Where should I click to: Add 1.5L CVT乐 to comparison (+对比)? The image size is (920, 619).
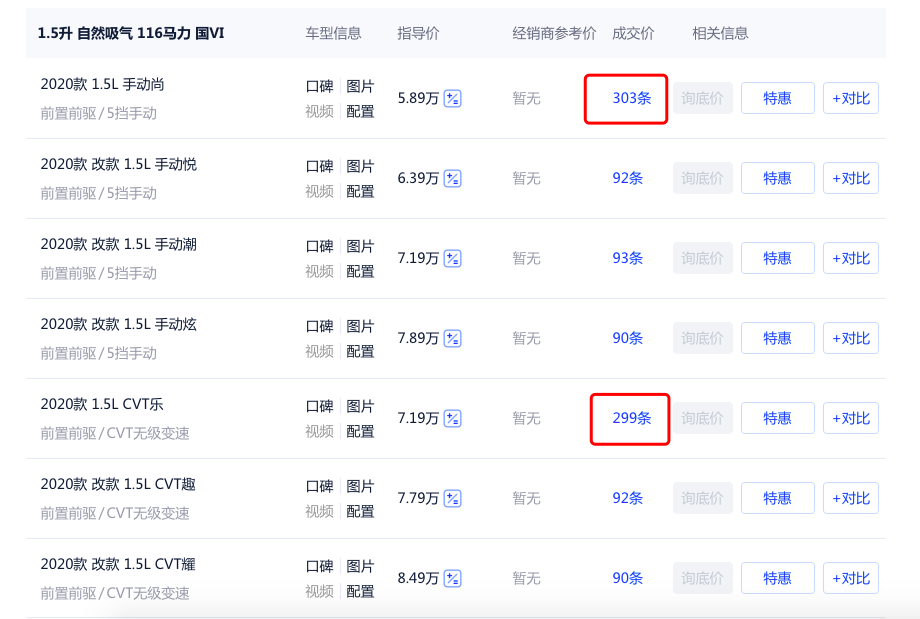tap(851, 418)
